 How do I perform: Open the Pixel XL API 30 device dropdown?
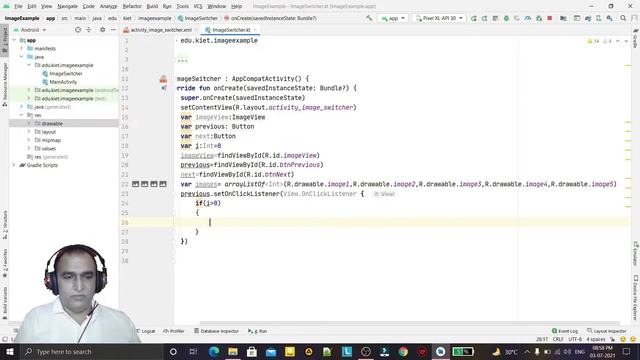[439, 18]
